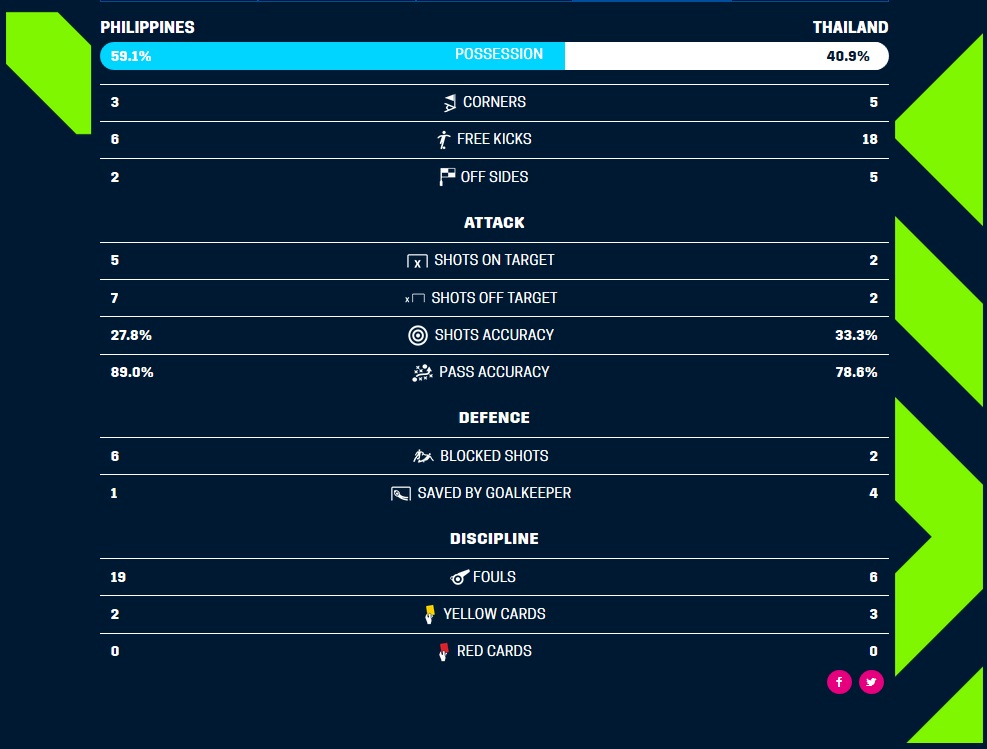The width and height of the screenshot is (987, 749).
Task: Click the free kick player icon
Action: coord(444,139)
